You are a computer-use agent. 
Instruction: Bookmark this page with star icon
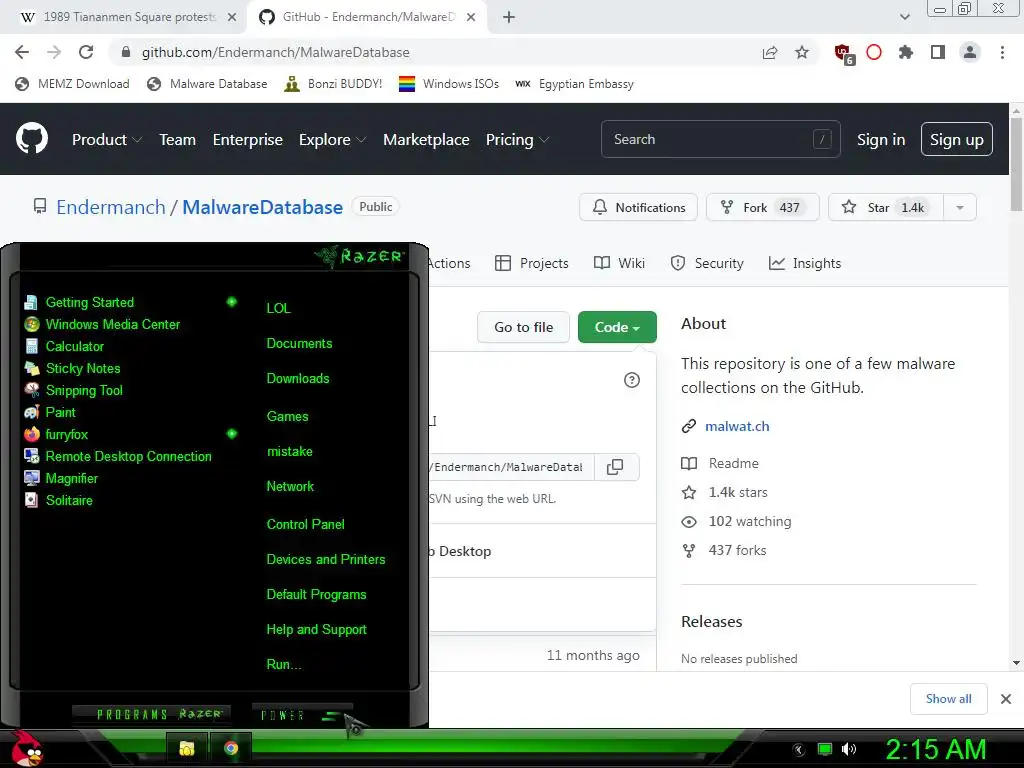(802, 52)
